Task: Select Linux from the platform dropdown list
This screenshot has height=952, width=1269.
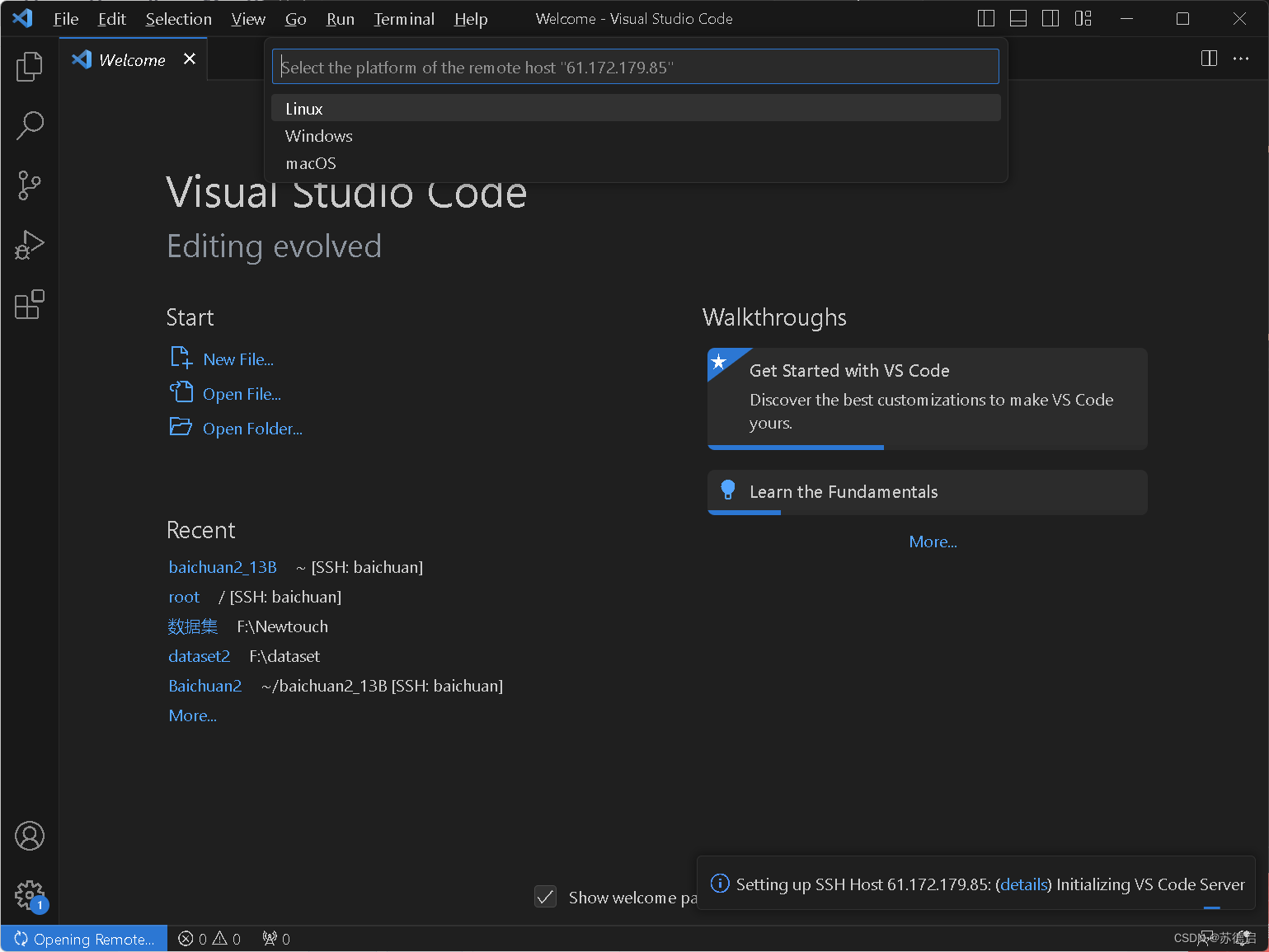Action: (x=303, y=108)
